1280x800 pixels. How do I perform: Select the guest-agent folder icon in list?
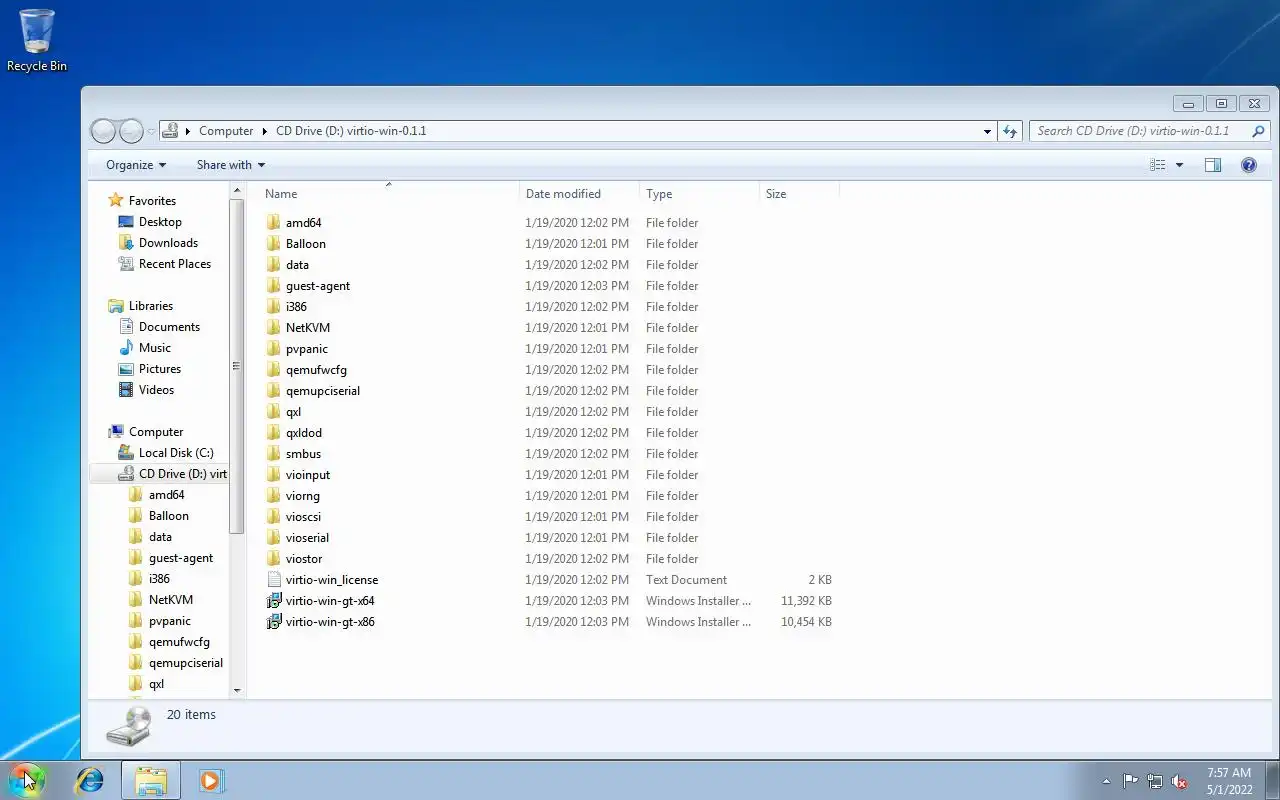274,285
